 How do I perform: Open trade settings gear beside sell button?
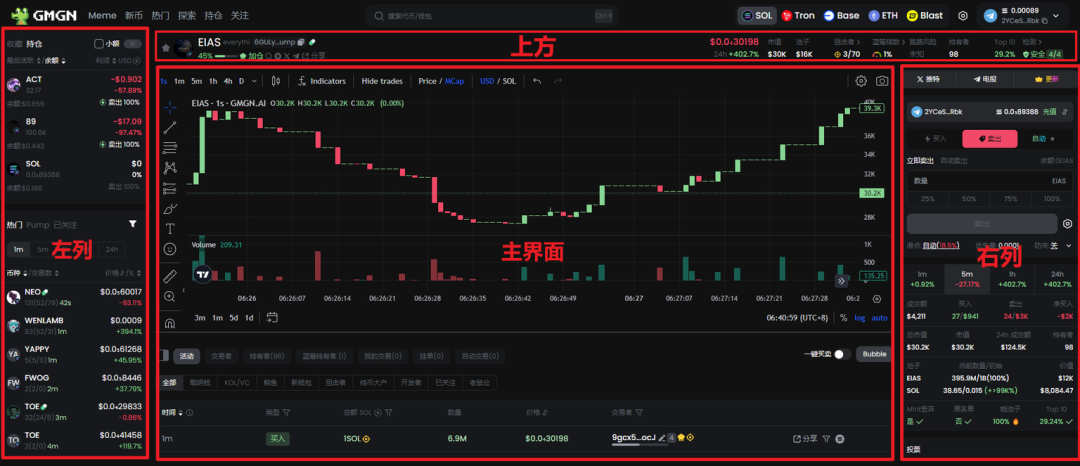click(x=1068, y=224)
